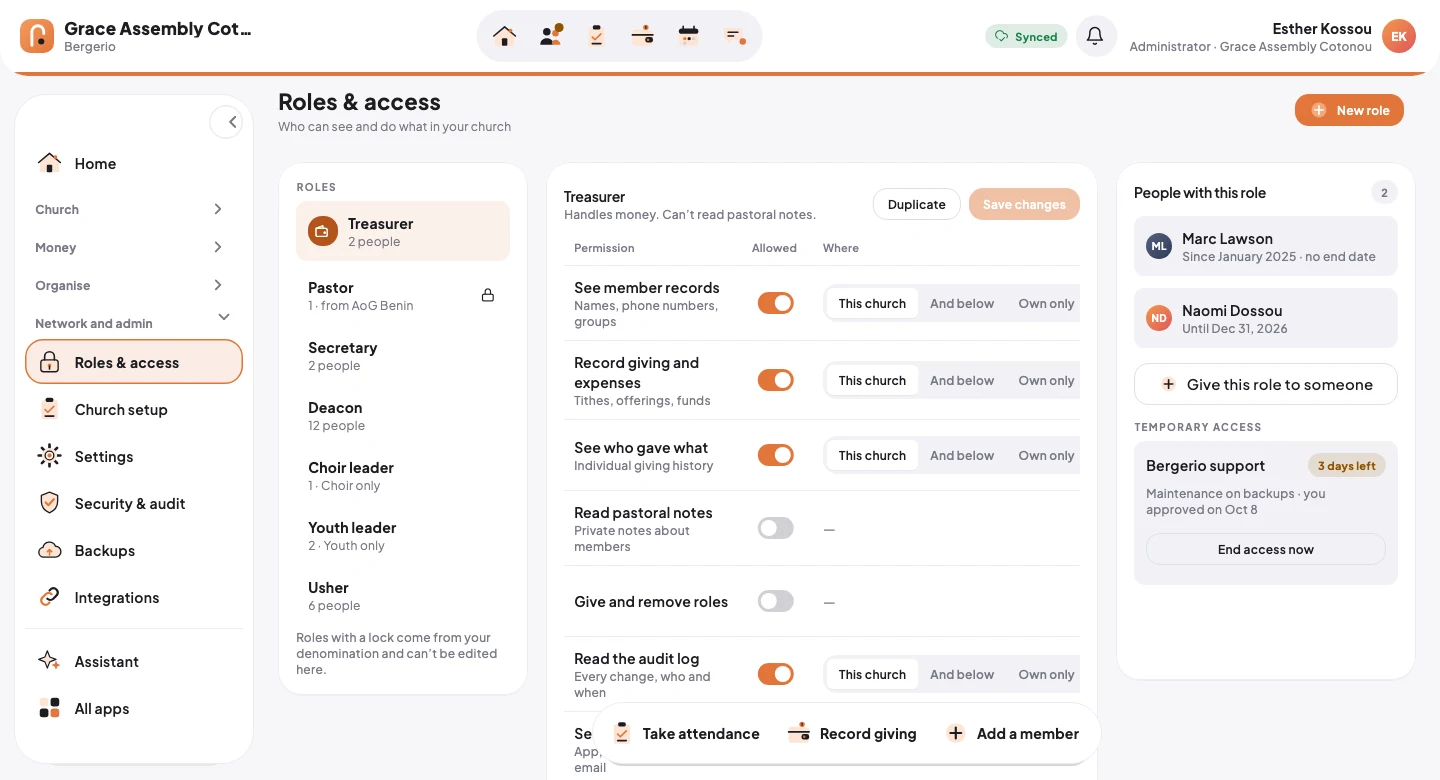This screenshot has width=1440, height=780.
Task: Open Settings in the sidebar
Action: (x=134, y=456)
